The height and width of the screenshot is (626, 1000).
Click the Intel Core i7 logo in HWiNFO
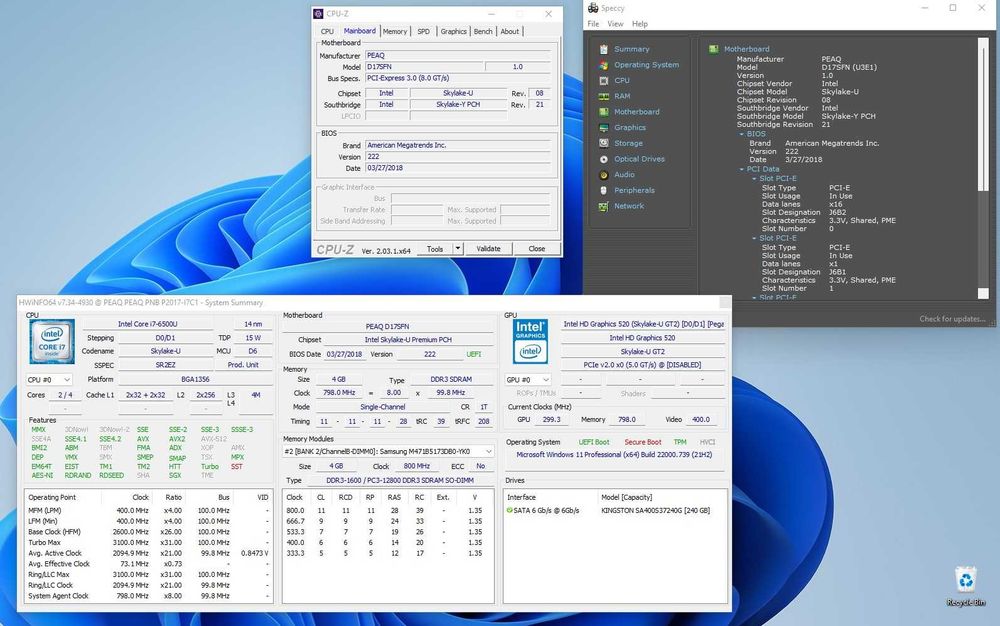(x=52, y=342)
